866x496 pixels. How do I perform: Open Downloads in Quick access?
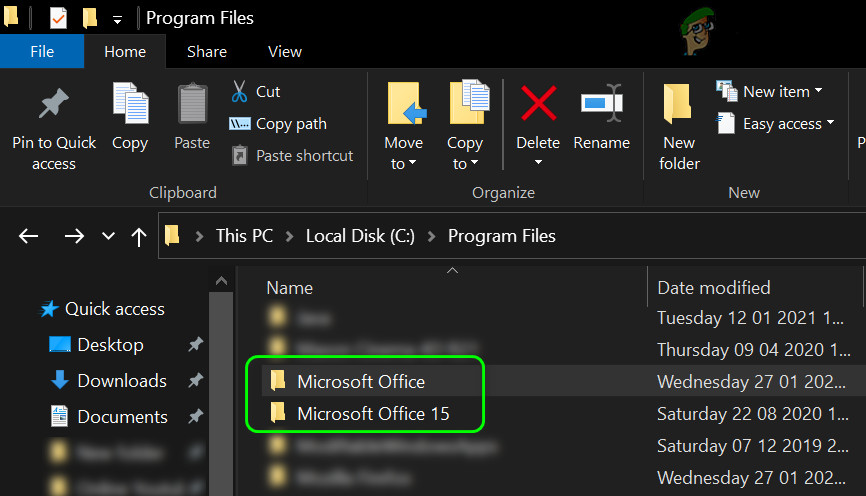pos(121,381)
